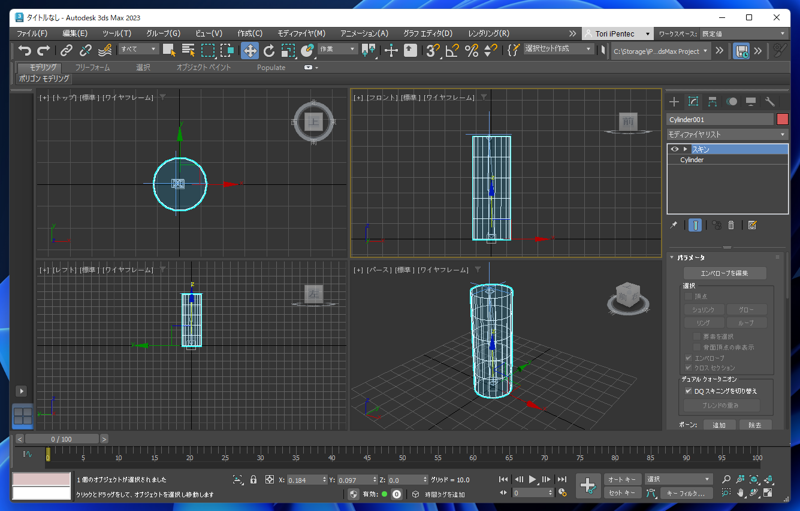The height and width of the screenshot is (511, 800).
Task: Open the Tori iPentec account dropdown
Action: pos(617,34)
